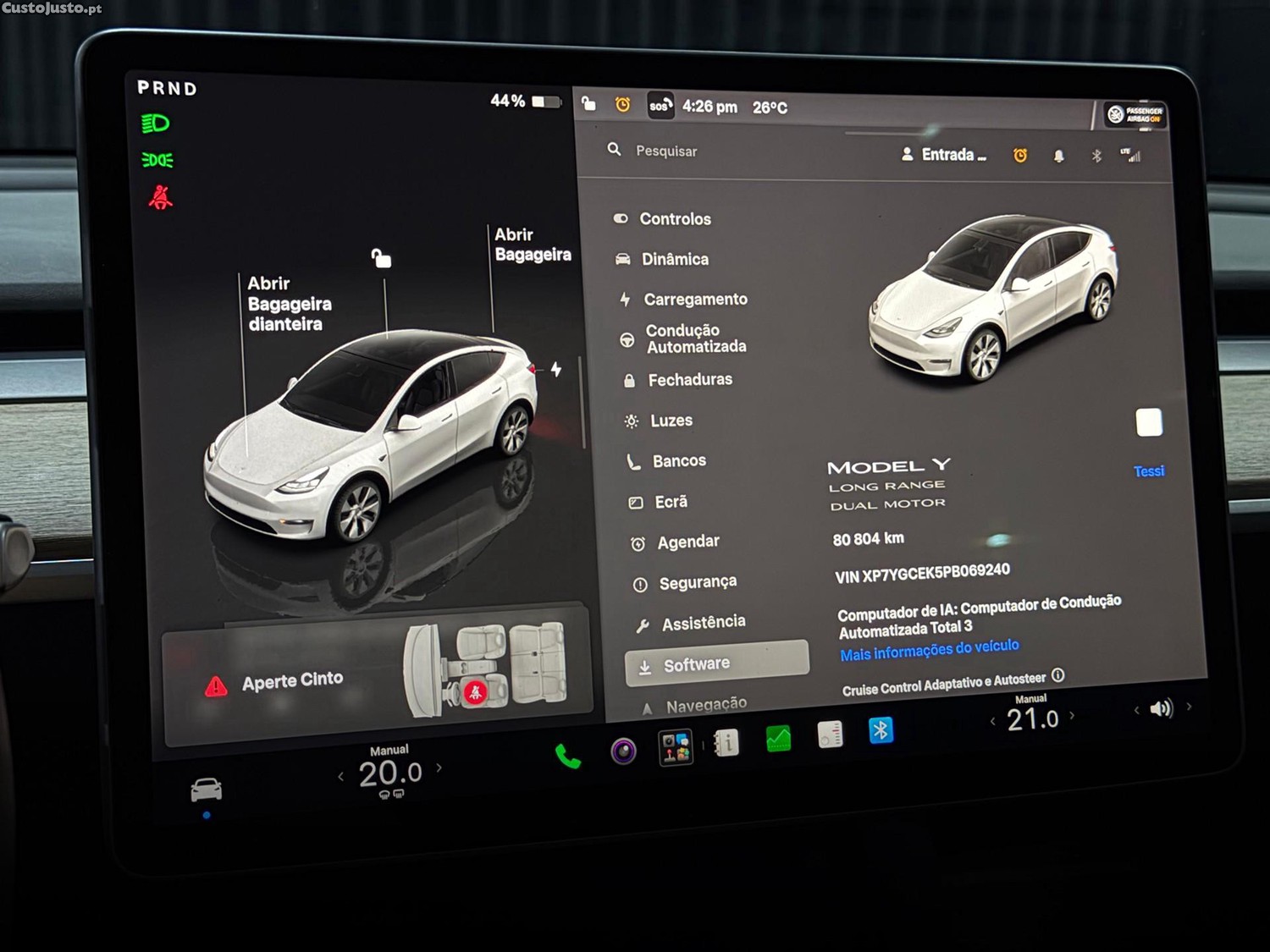The image size is (1270, 952).
Task: Tap the orange schedule clock beside profile
Action: click(1020, 155)
